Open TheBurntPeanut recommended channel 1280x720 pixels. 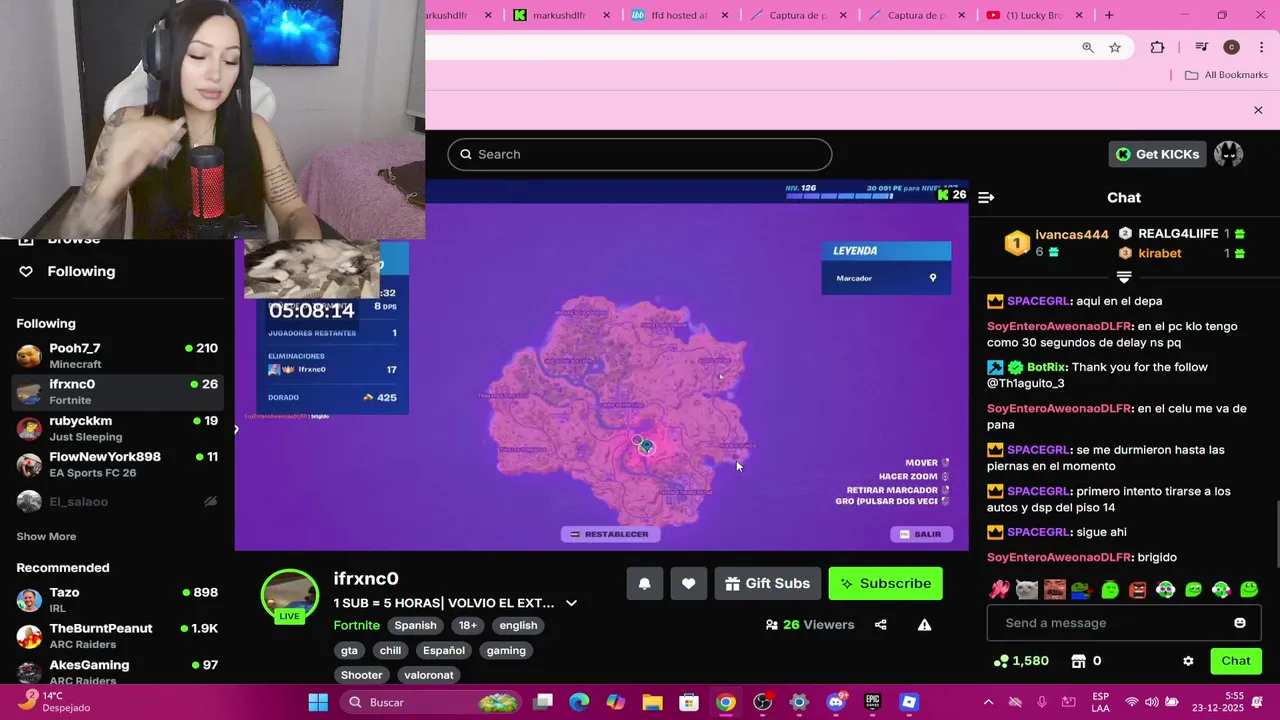pyautogui.click(x=117, y=636)
